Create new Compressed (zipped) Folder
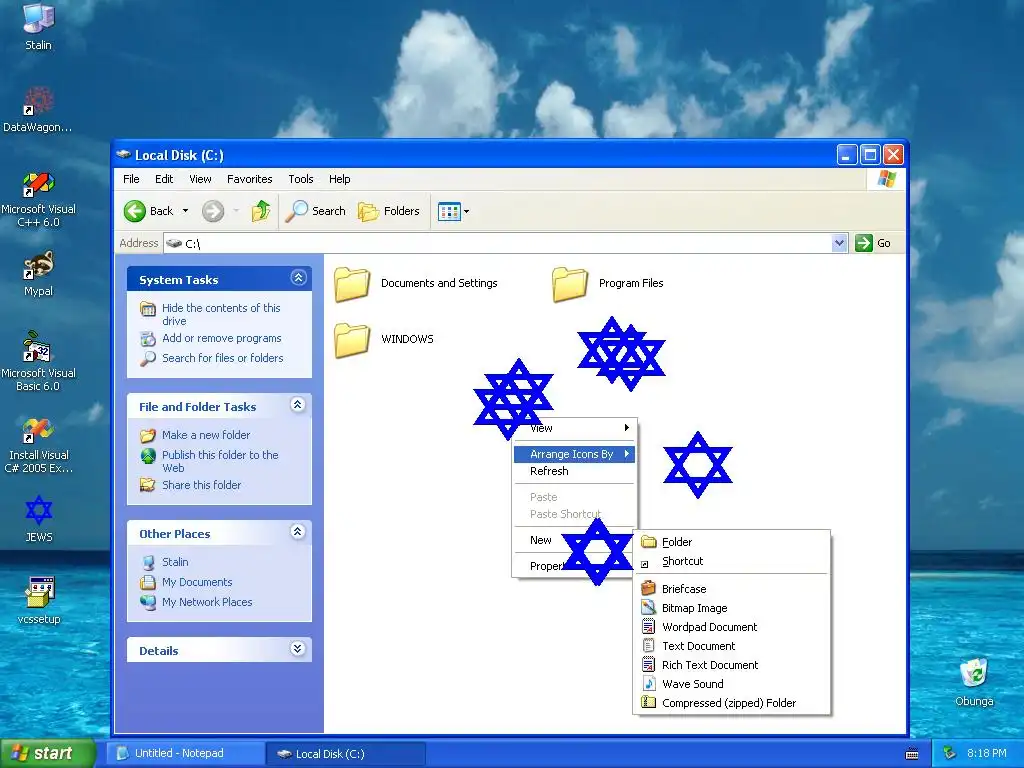 point(731,703)
